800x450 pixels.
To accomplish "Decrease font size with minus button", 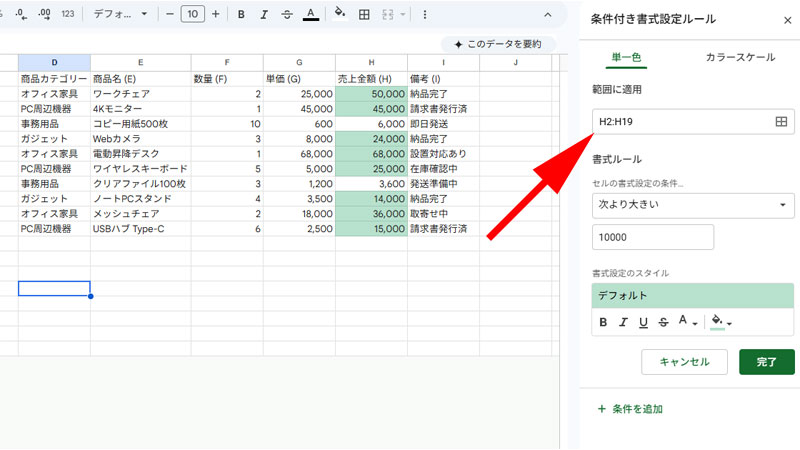I will pyautogui.click(x=170, y=14).
